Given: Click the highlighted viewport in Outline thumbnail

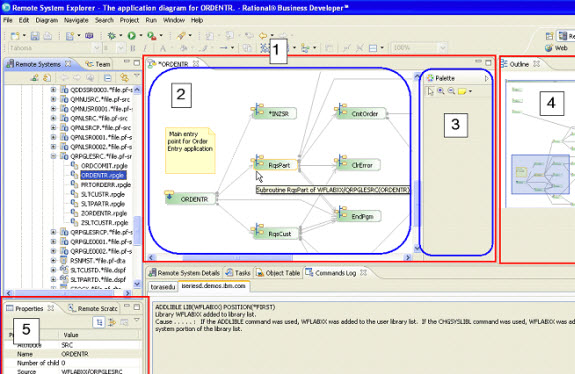Looking at the screenshot, I should click(x=541, y=174).
